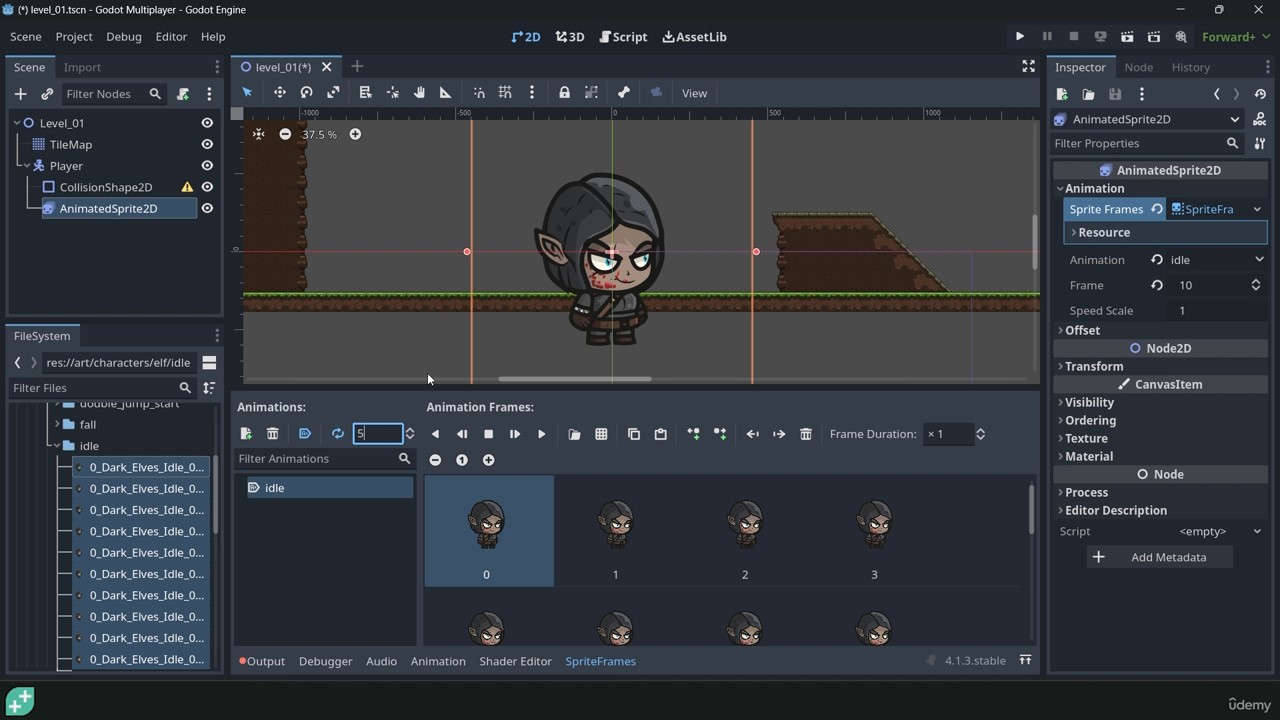Copy the selected animation frame
This screenshot has height=720, width=1280.
pyautogui.click(x=634, y=434)
